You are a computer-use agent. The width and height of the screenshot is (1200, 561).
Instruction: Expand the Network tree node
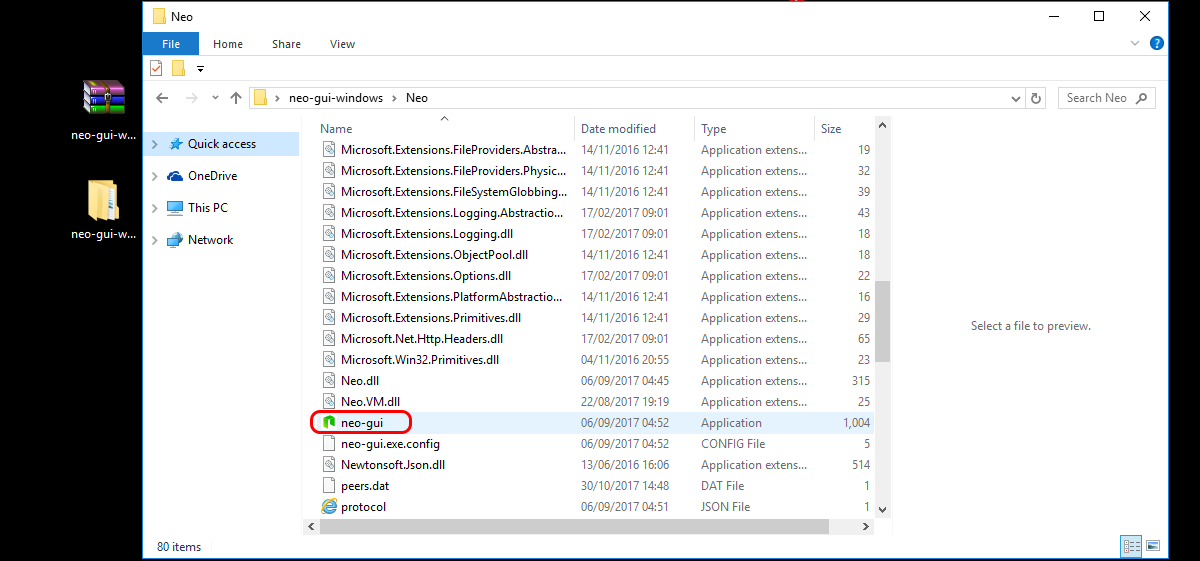154,240
